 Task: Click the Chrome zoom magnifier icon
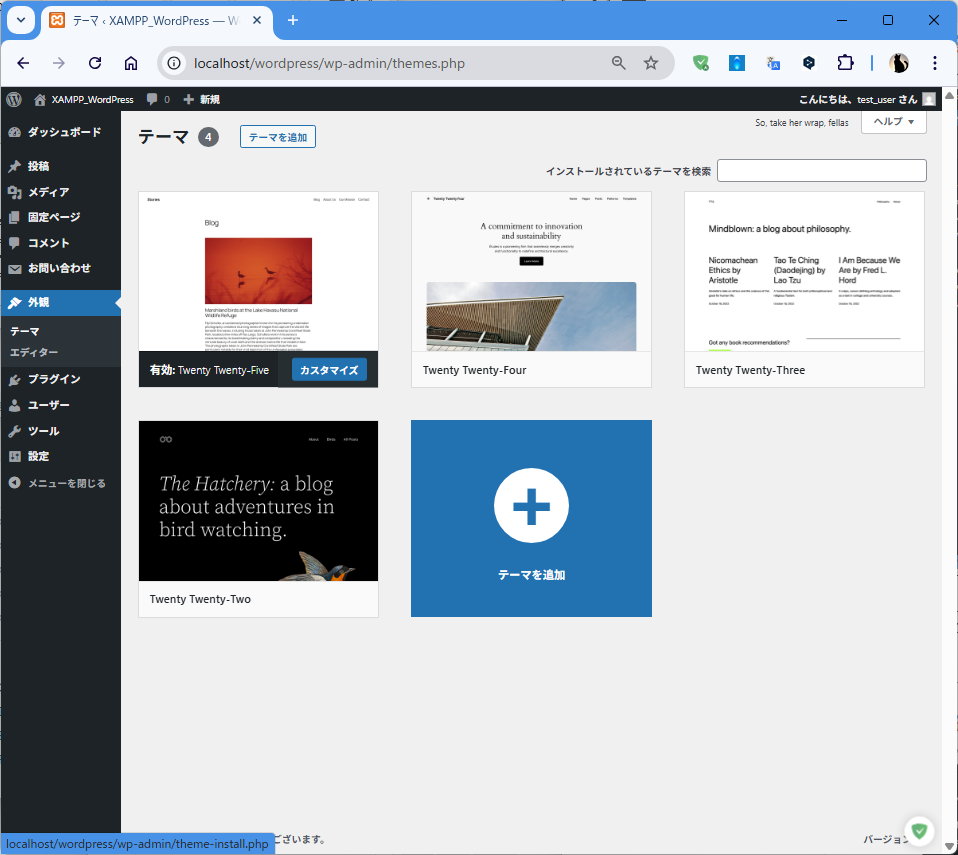pos(619,63)
